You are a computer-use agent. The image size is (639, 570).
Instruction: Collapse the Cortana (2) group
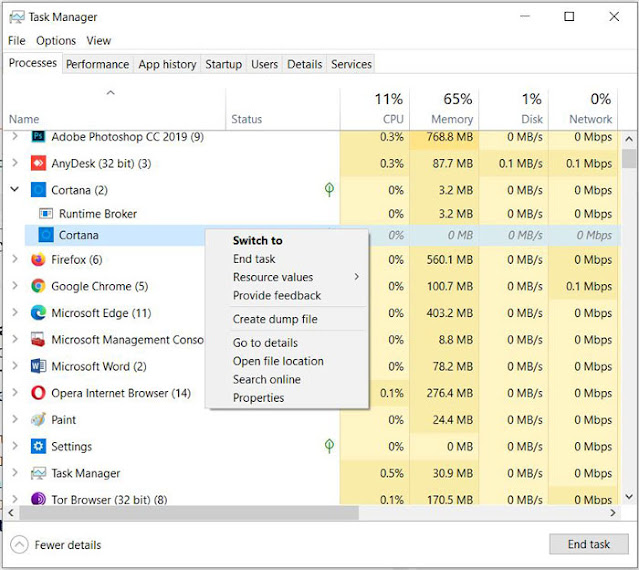(15, 189)
